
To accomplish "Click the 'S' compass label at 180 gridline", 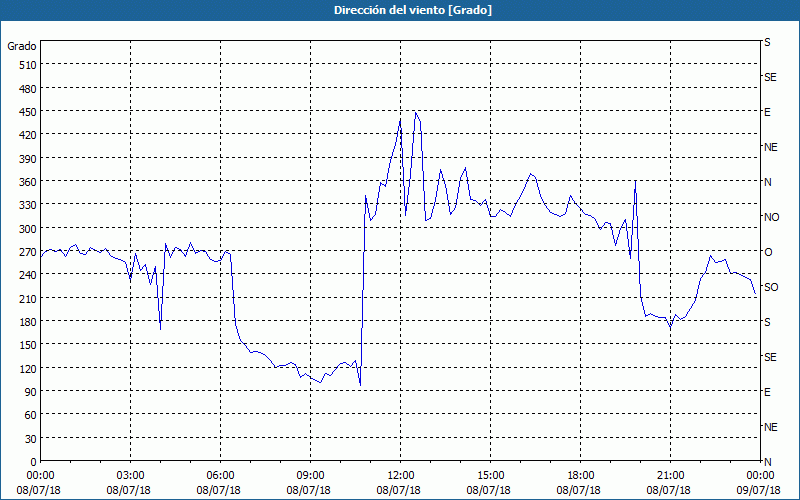I will 767,322.
